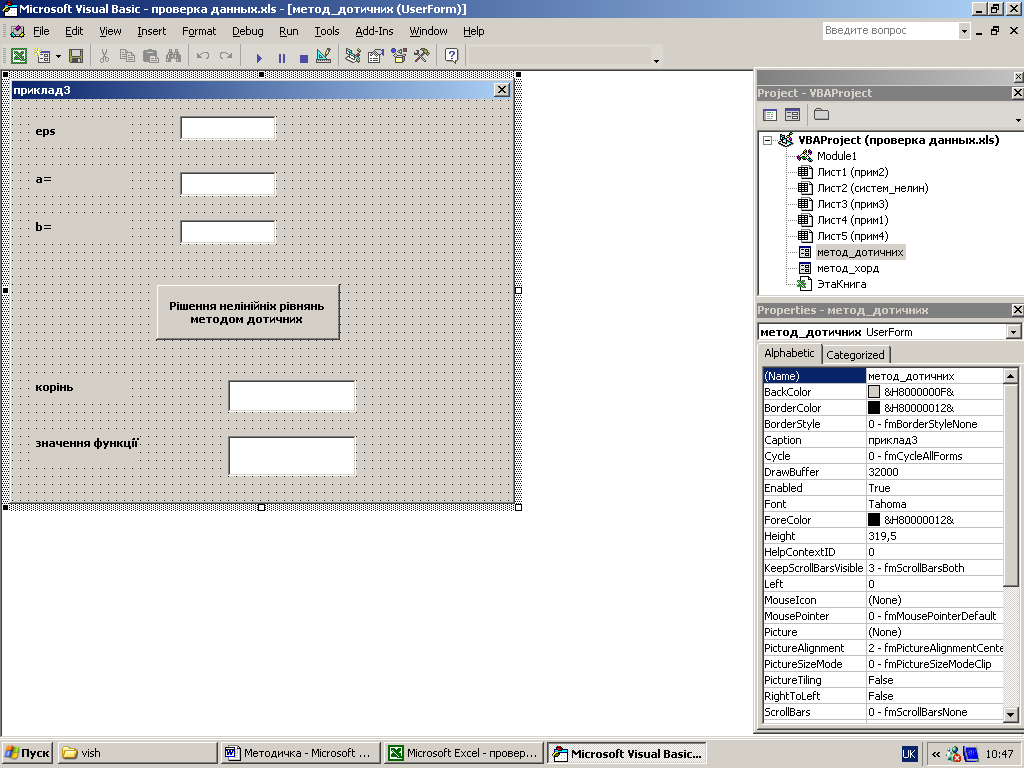Image resolution: width=1024 pixels, height=768 pixels.
Task: Click Toggle Folders icon in Project panel
Action: click(x=822, y=115)
